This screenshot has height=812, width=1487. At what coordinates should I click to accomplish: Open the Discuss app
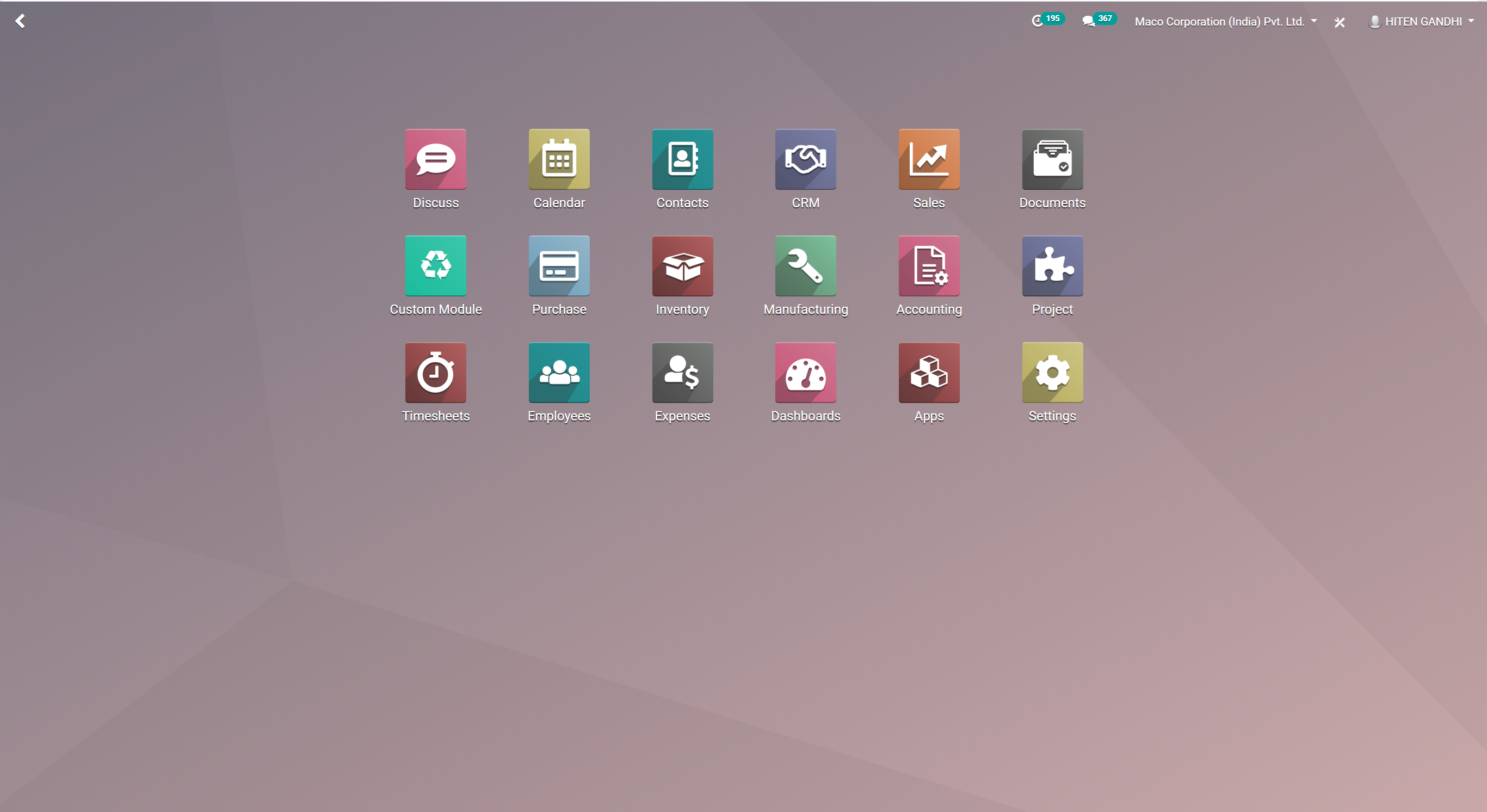[x=435, y=159]
